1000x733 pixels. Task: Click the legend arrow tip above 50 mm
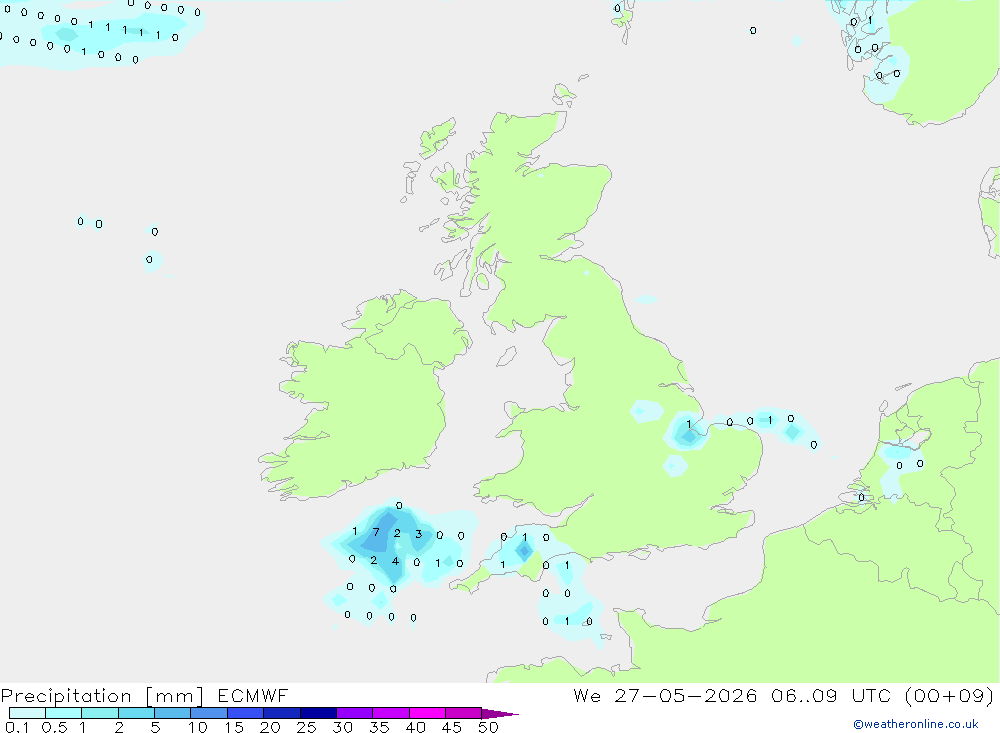tap(500, 713)
